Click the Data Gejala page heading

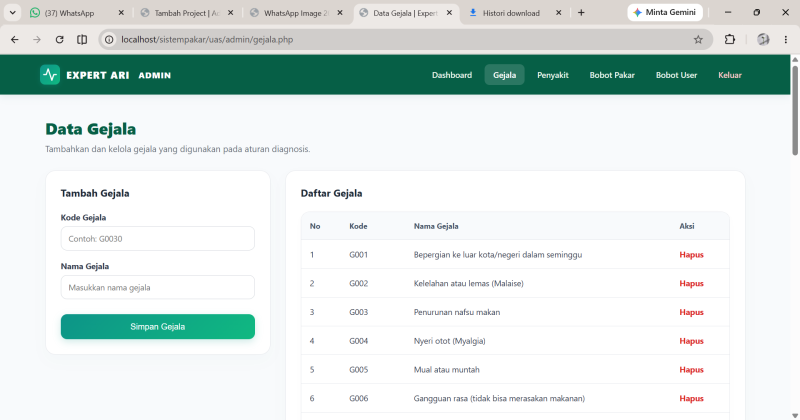coord(90,129)
